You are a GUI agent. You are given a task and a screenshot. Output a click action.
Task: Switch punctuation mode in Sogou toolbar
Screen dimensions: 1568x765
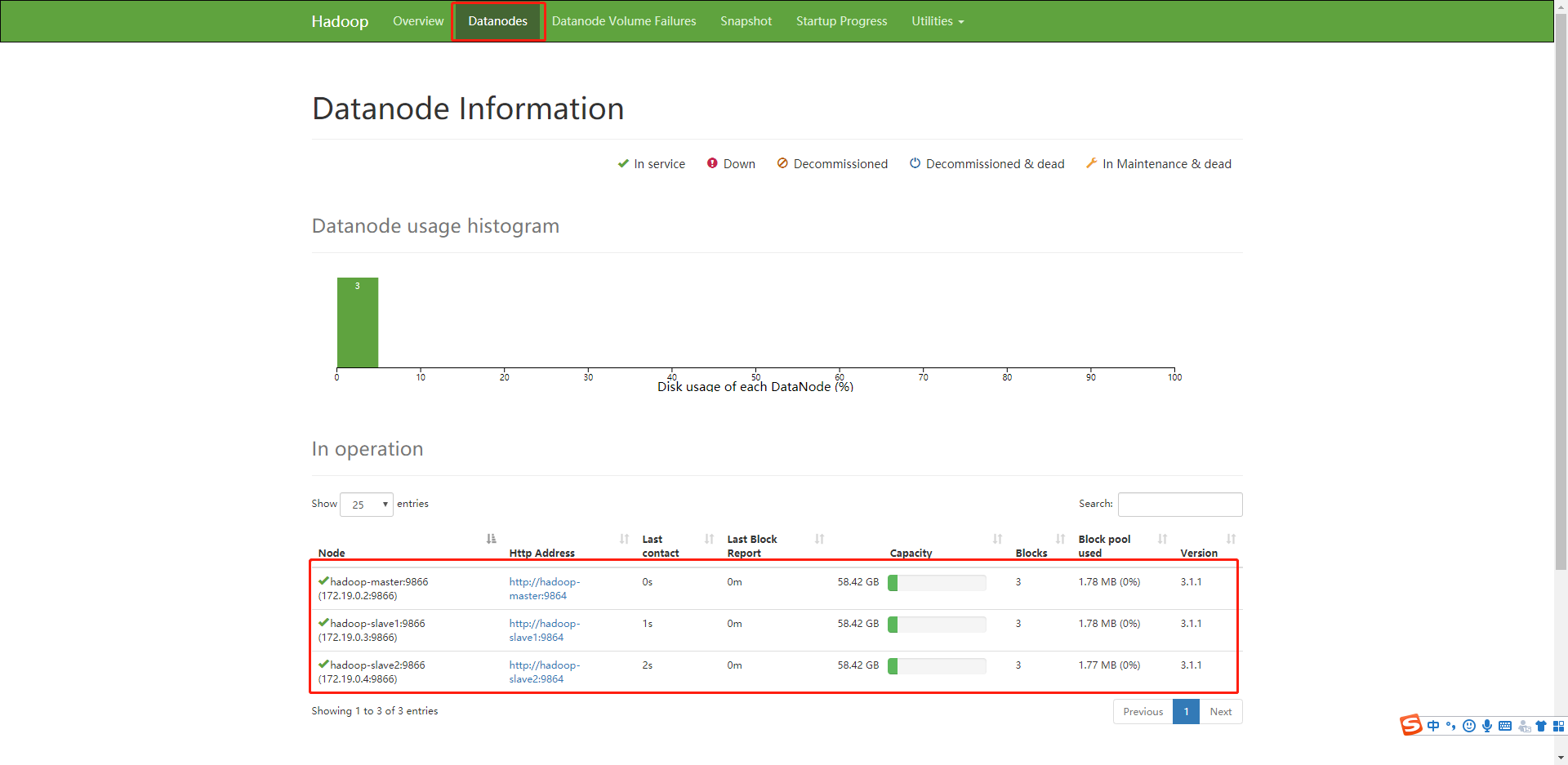[x=1450, y=726]
